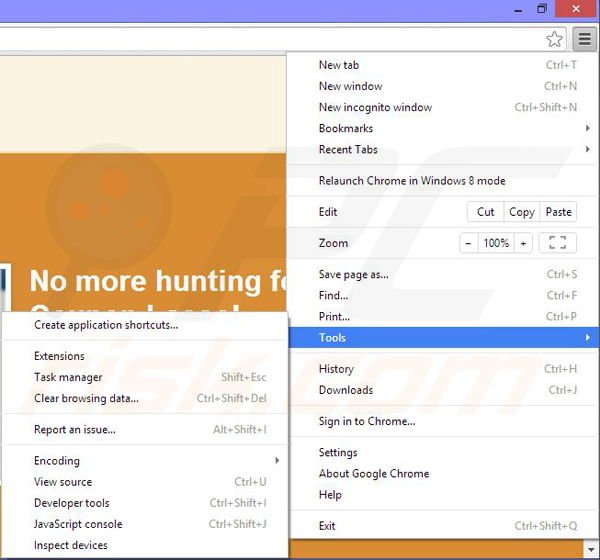This screenshot has height=560, width=600.
Task: Click the Cut button
Action: click(485, 212)
